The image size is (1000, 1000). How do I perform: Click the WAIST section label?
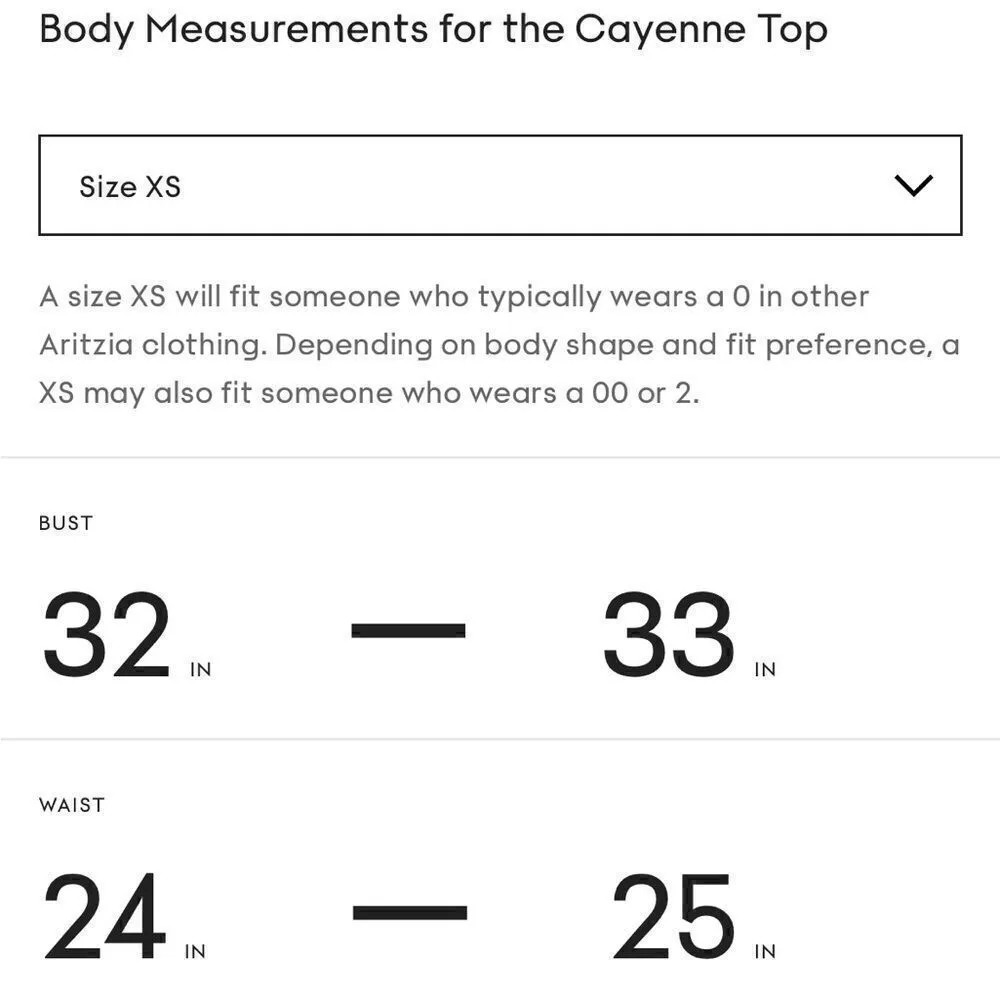tap(71, 804)
